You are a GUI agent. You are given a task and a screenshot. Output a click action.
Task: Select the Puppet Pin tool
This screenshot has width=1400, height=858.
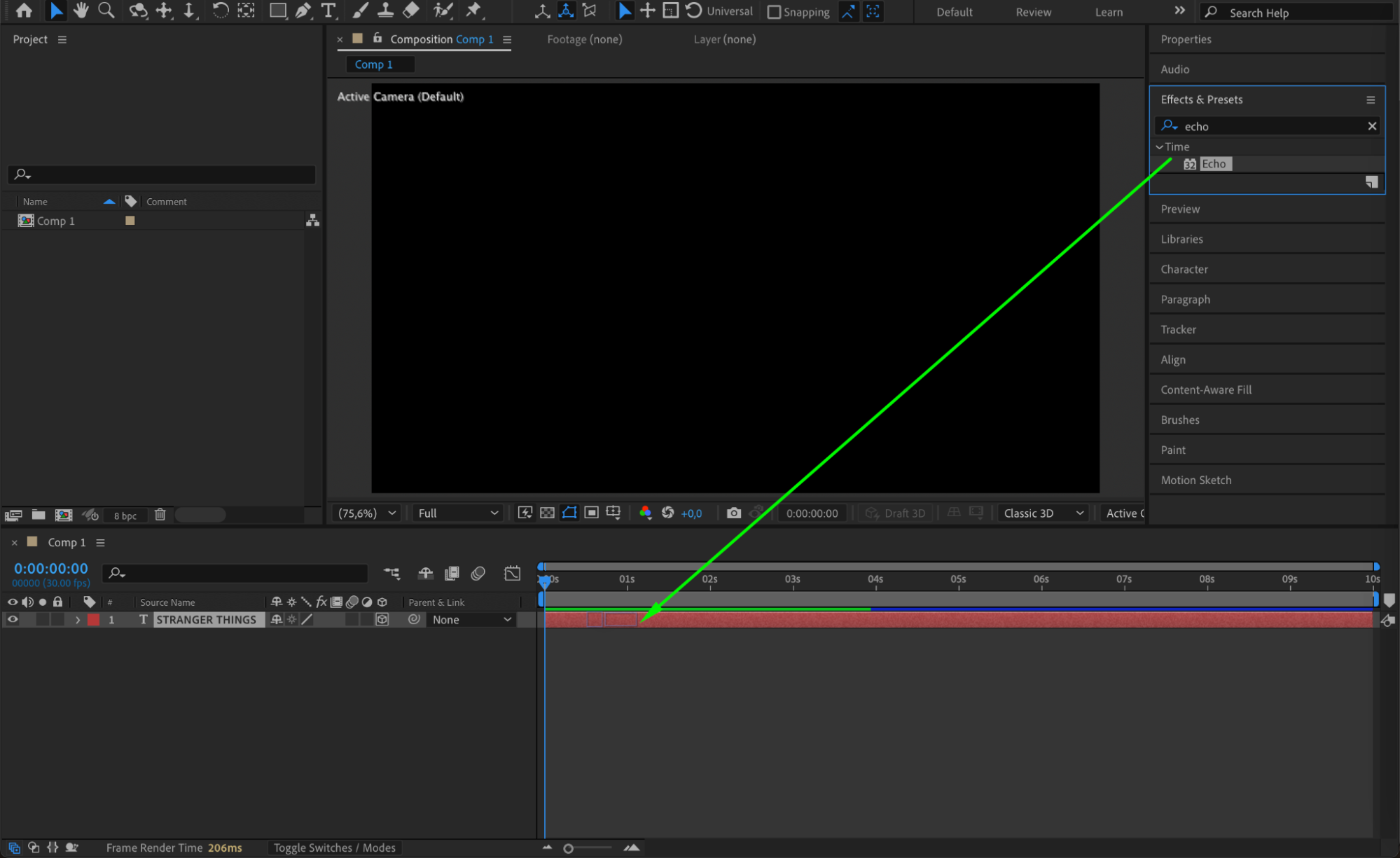tap(474, 11)
